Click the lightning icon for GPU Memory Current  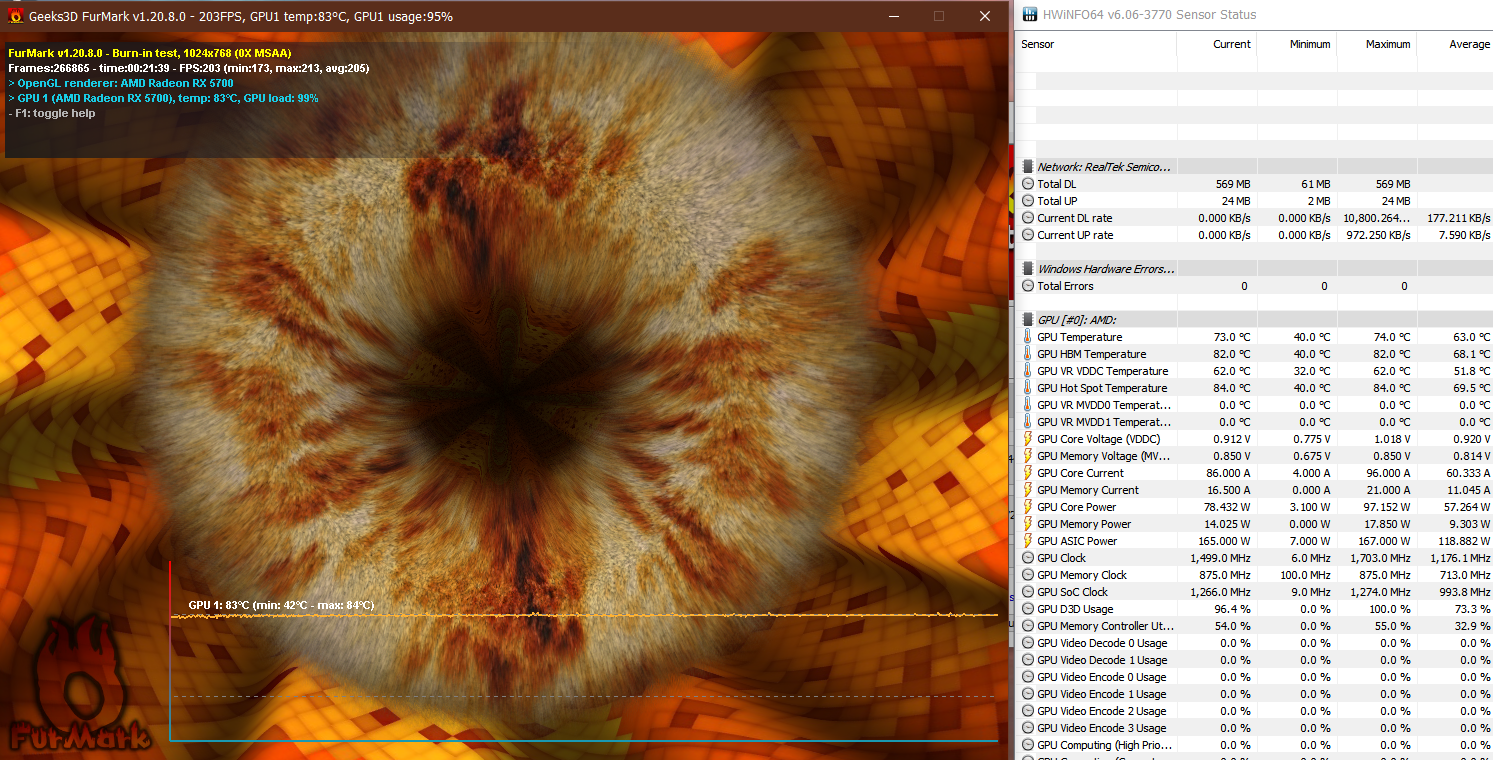pyautogui.click(x=1028, y=490)
